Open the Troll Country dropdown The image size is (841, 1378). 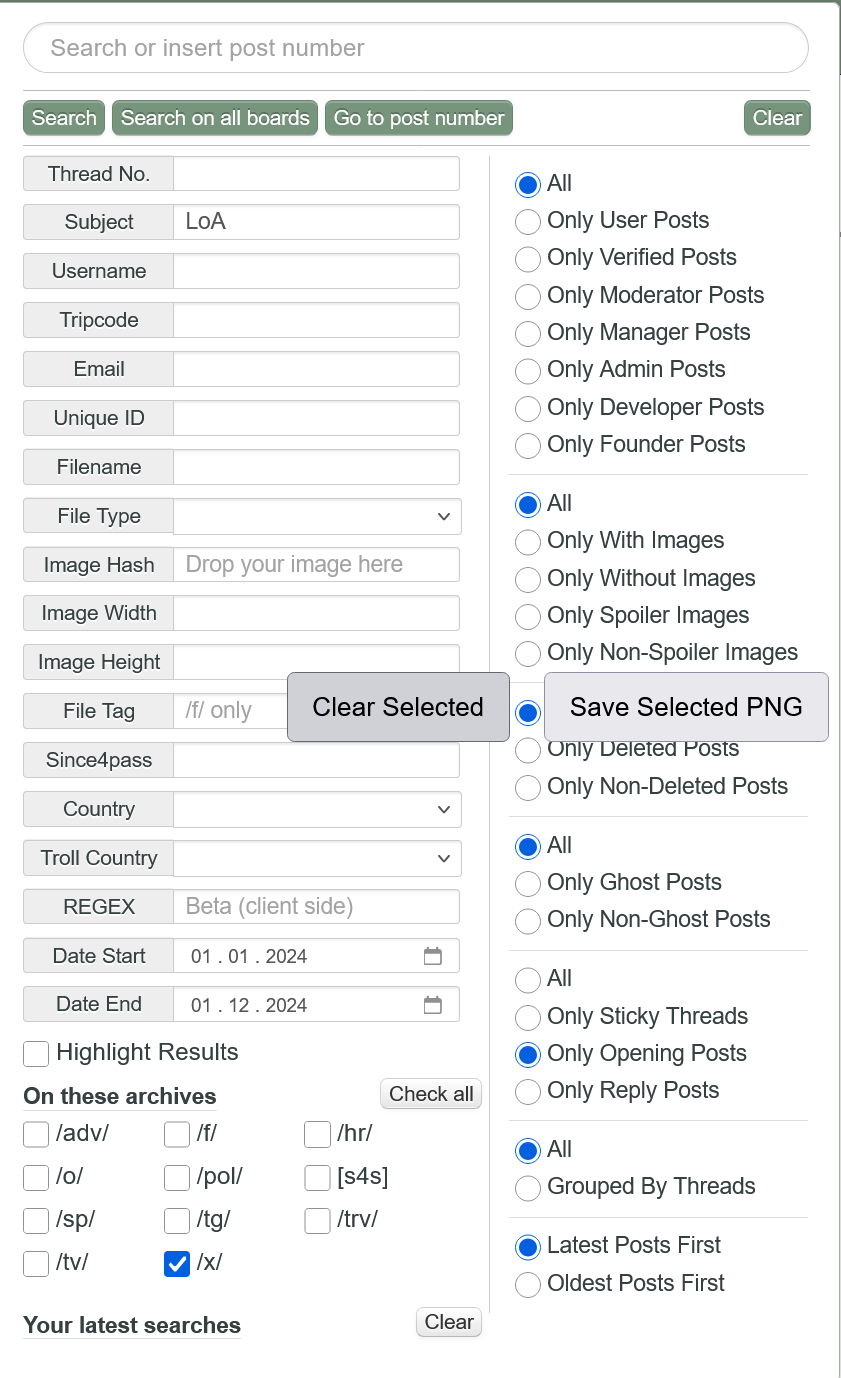point(317,858)
